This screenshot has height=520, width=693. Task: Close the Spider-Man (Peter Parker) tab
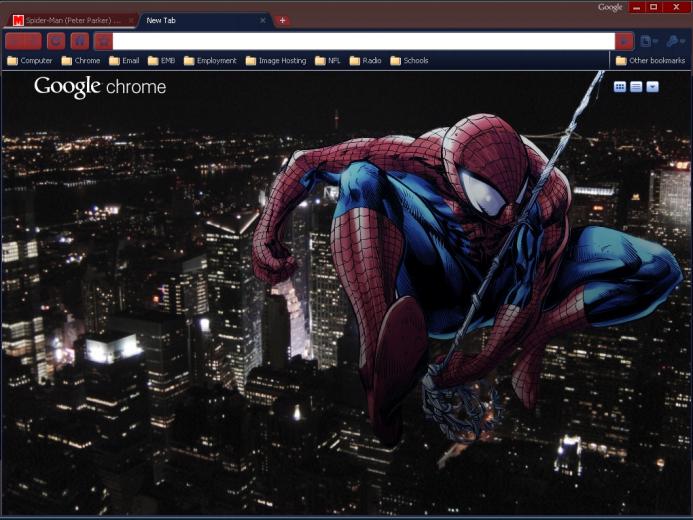coord(131,20)
